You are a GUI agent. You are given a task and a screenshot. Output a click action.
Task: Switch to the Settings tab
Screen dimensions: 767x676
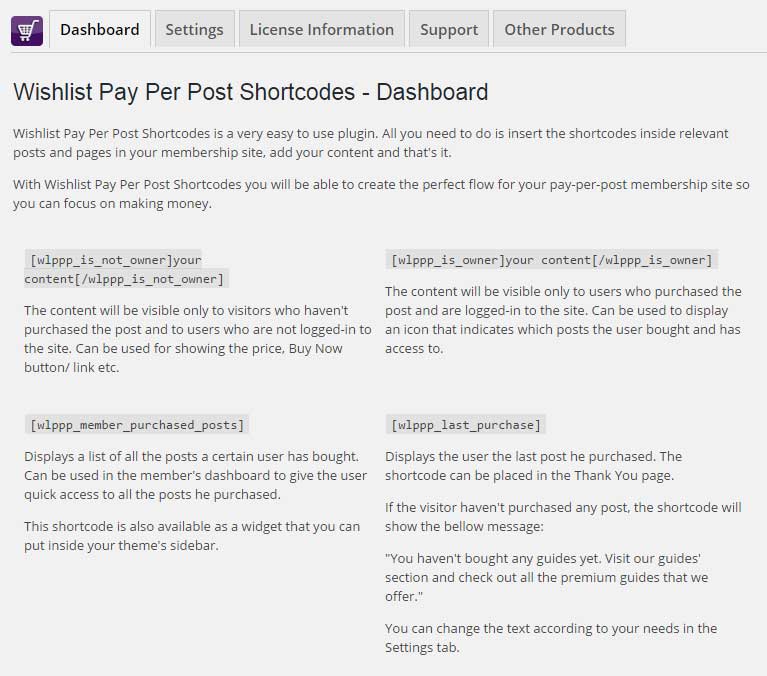pos(194,29)
